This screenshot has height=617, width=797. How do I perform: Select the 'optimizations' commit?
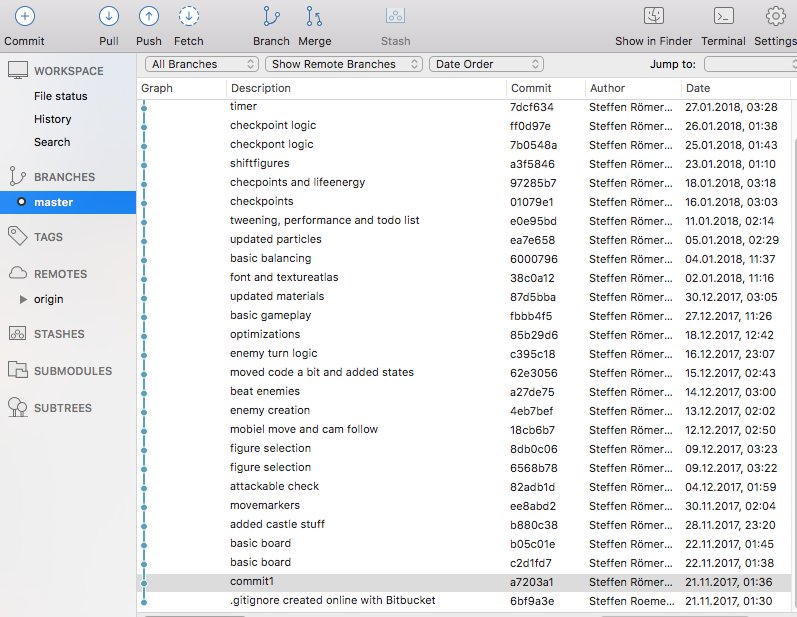[464, 335]
